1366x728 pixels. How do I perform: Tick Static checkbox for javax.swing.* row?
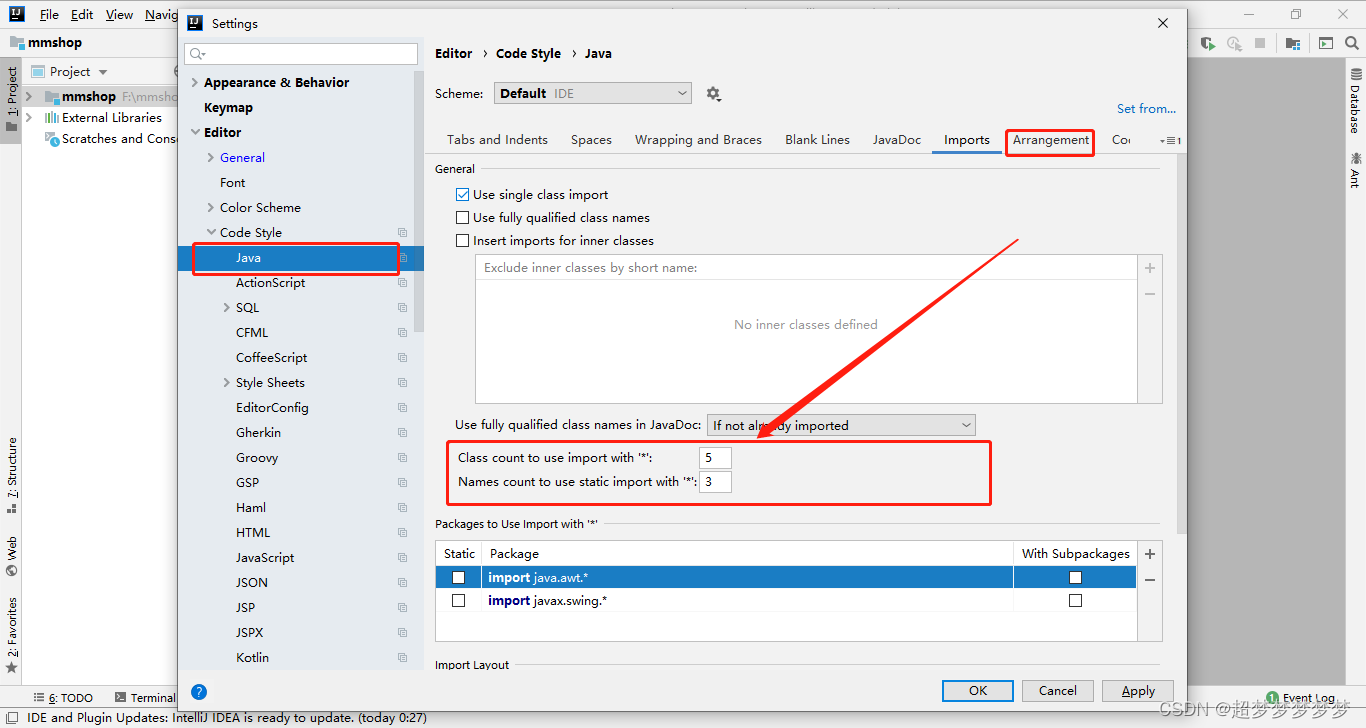coord(458,601)
